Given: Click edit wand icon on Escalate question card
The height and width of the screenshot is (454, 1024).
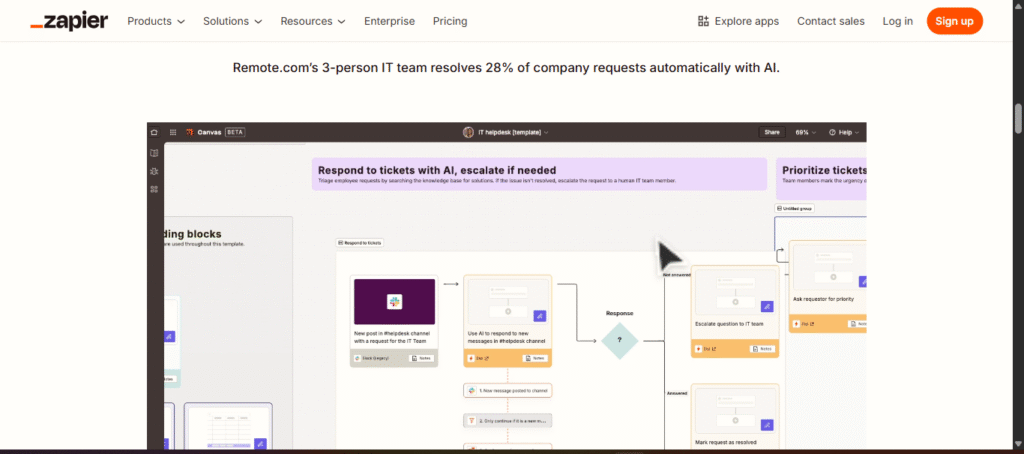Looking at the screenshot, I should (767, 306).
